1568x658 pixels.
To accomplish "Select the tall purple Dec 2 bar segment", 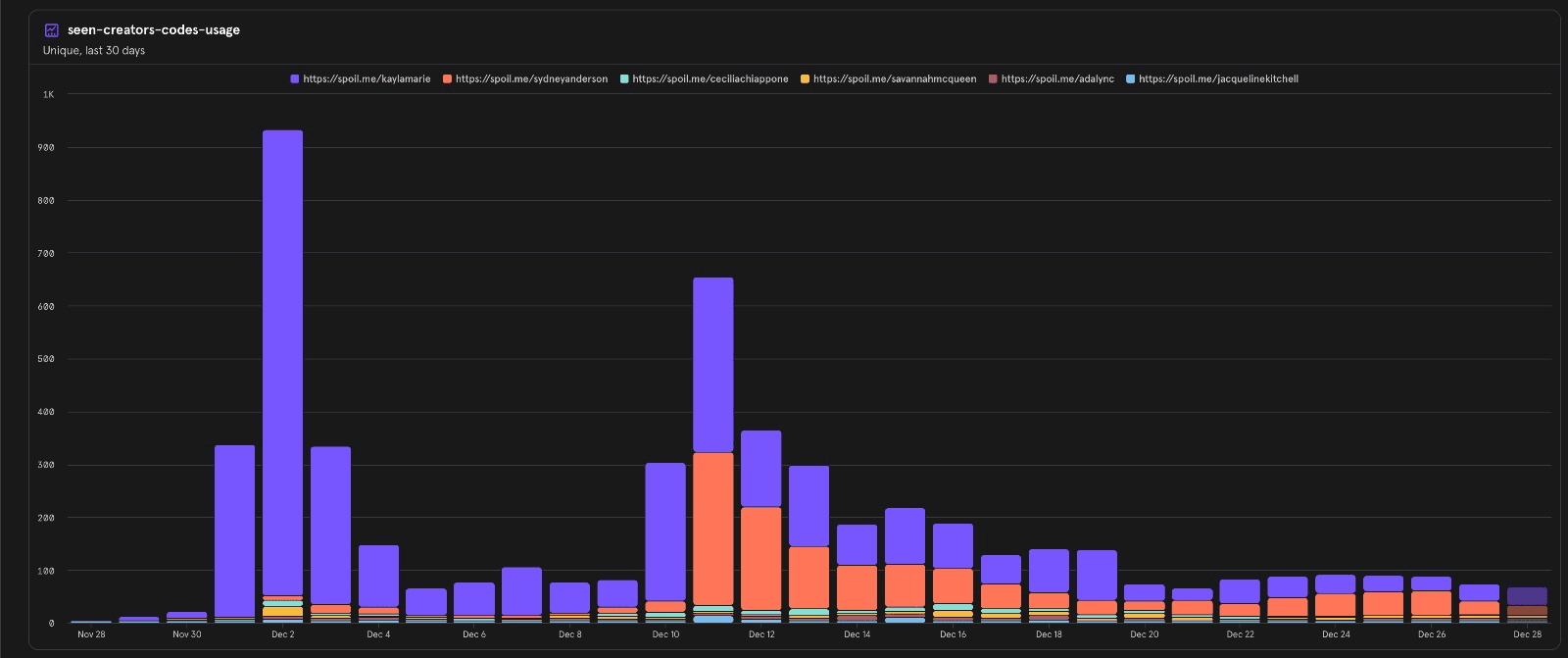I will (x=282, y=363).
